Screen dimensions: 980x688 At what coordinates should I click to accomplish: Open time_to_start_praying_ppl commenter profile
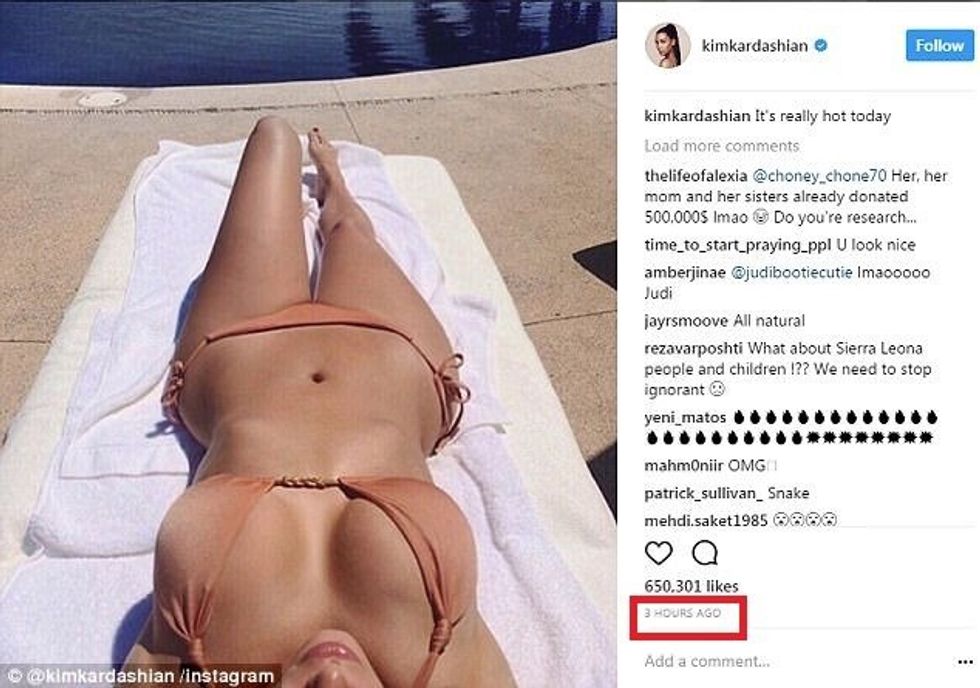coord(738,245)
